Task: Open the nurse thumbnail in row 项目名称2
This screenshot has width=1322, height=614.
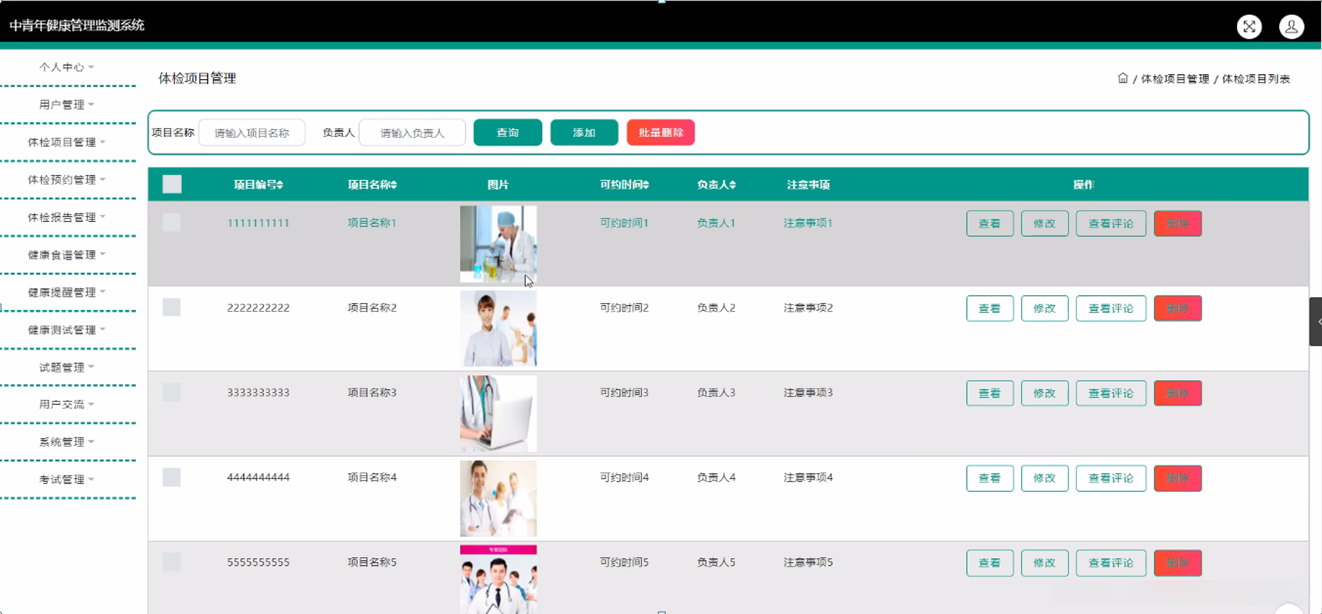Action: (x=498, y=329)
